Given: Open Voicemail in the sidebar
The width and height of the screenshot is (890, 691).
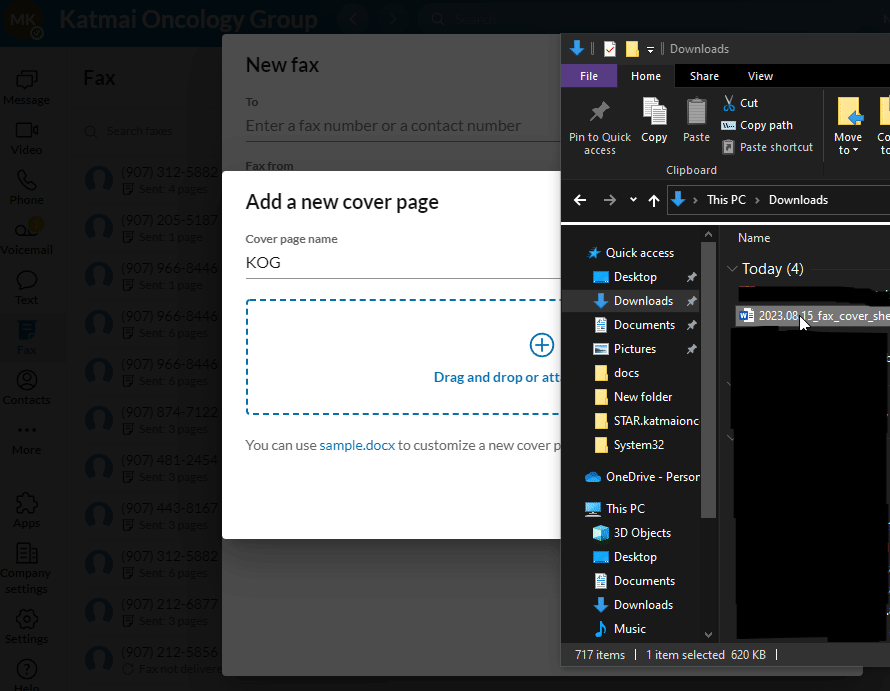Looking at the screenshot, I should tap(26, 238).
